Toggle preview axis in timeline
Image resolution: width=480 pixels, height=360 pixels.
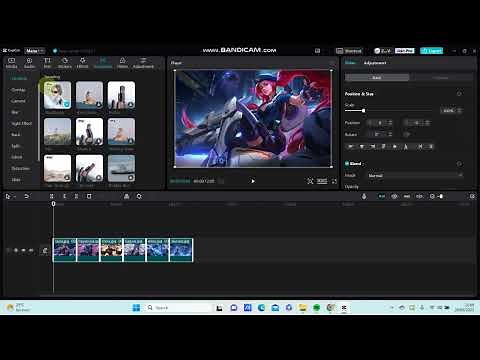click(420, 196)
